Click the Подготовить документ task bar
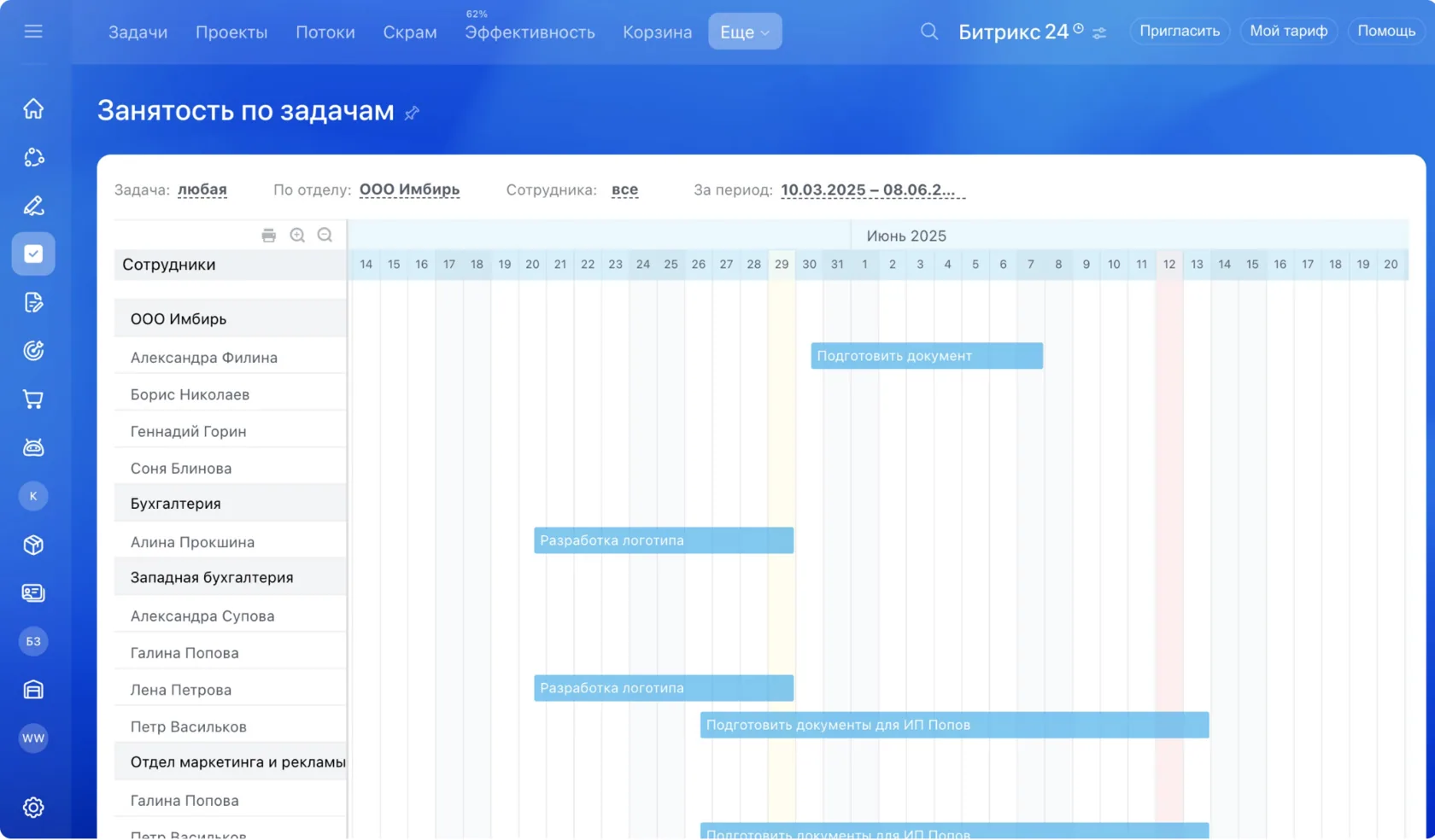This screenshot has width=1435, height=840. point(927,356)
